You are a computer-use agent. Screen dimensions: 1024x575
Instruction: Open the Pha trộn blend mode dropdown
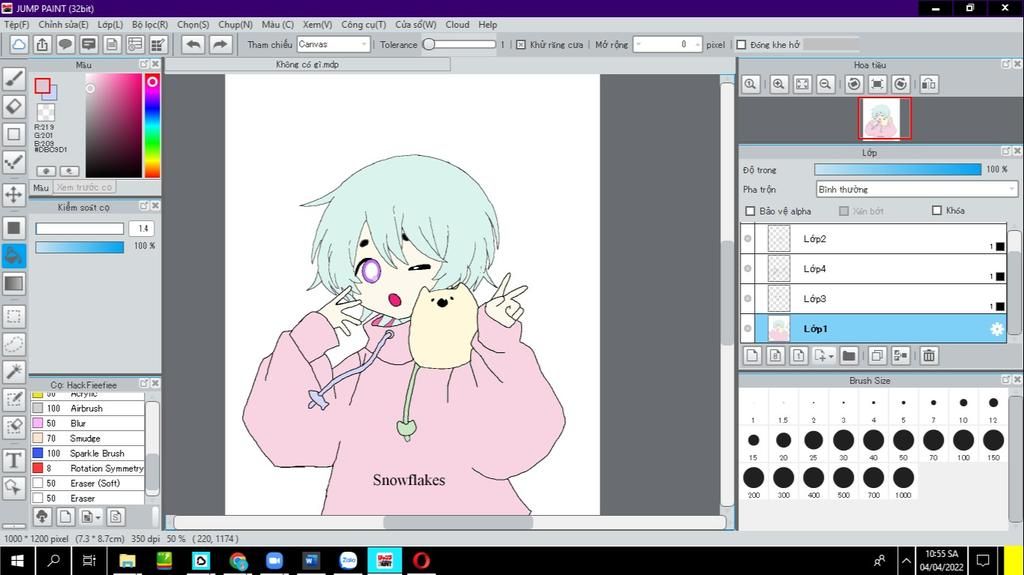click(916, 189)
